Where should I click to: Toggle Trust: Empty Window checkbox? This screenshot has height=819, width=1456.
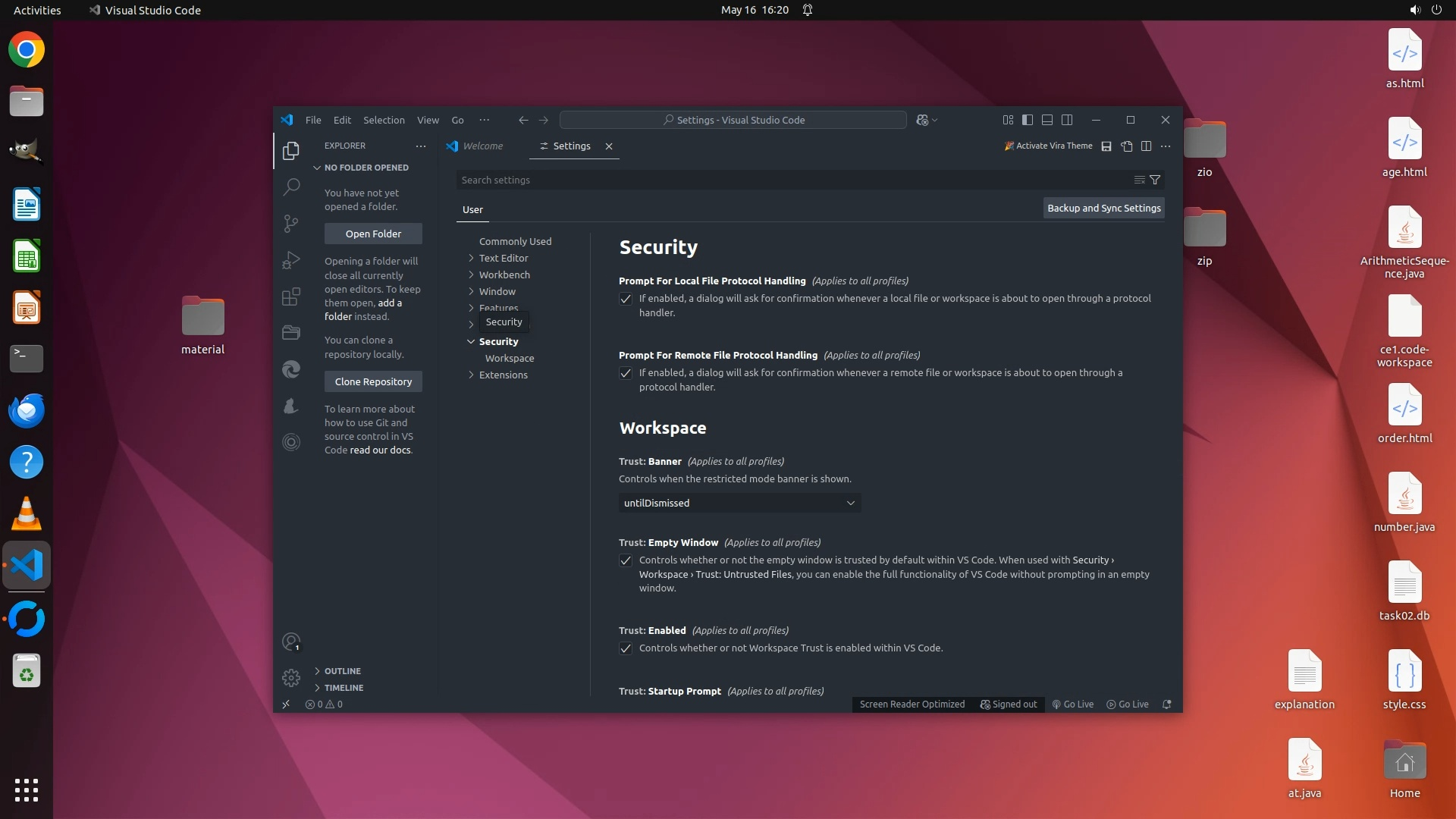626,560
